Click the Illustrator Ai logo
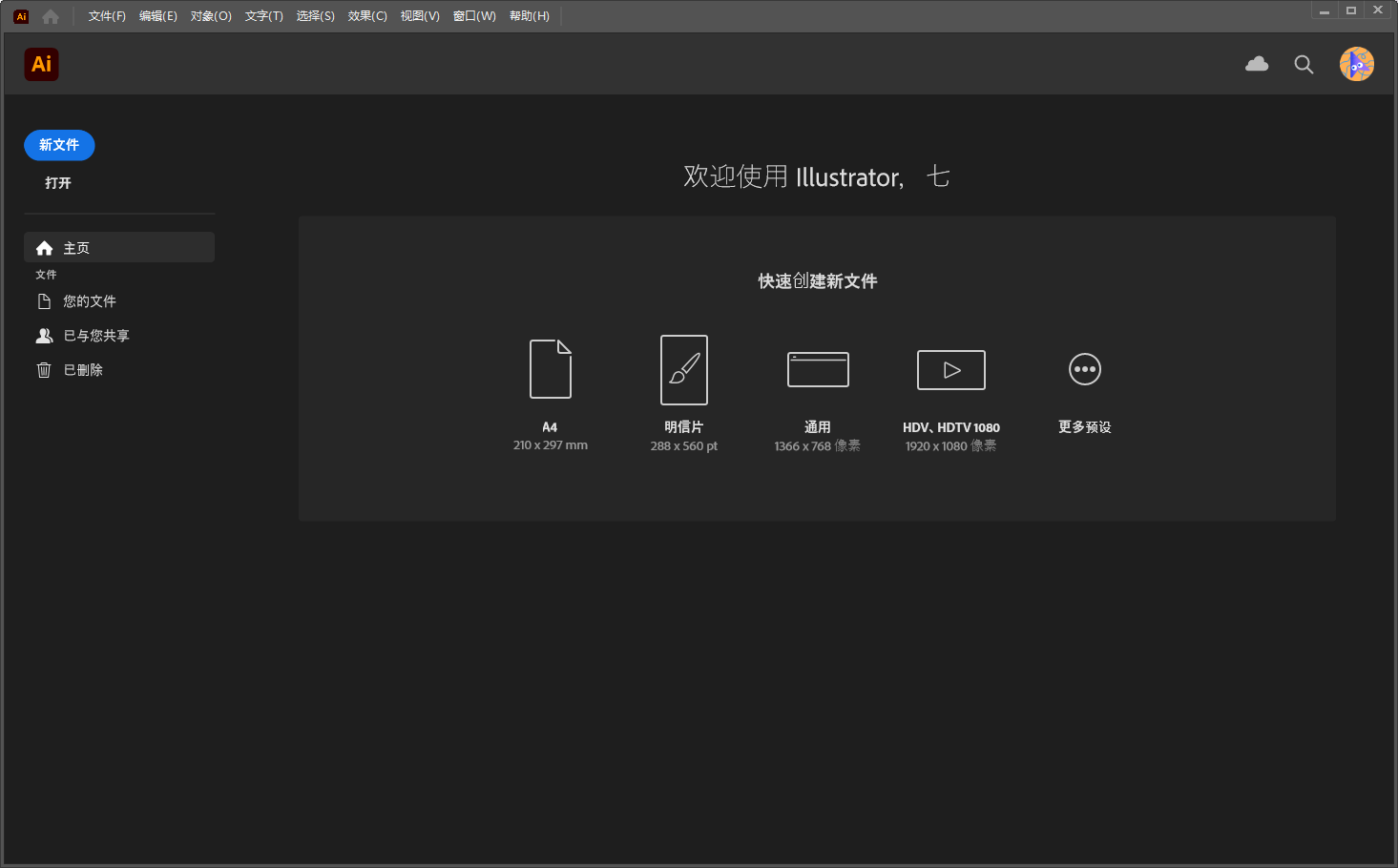 (41, 64)
